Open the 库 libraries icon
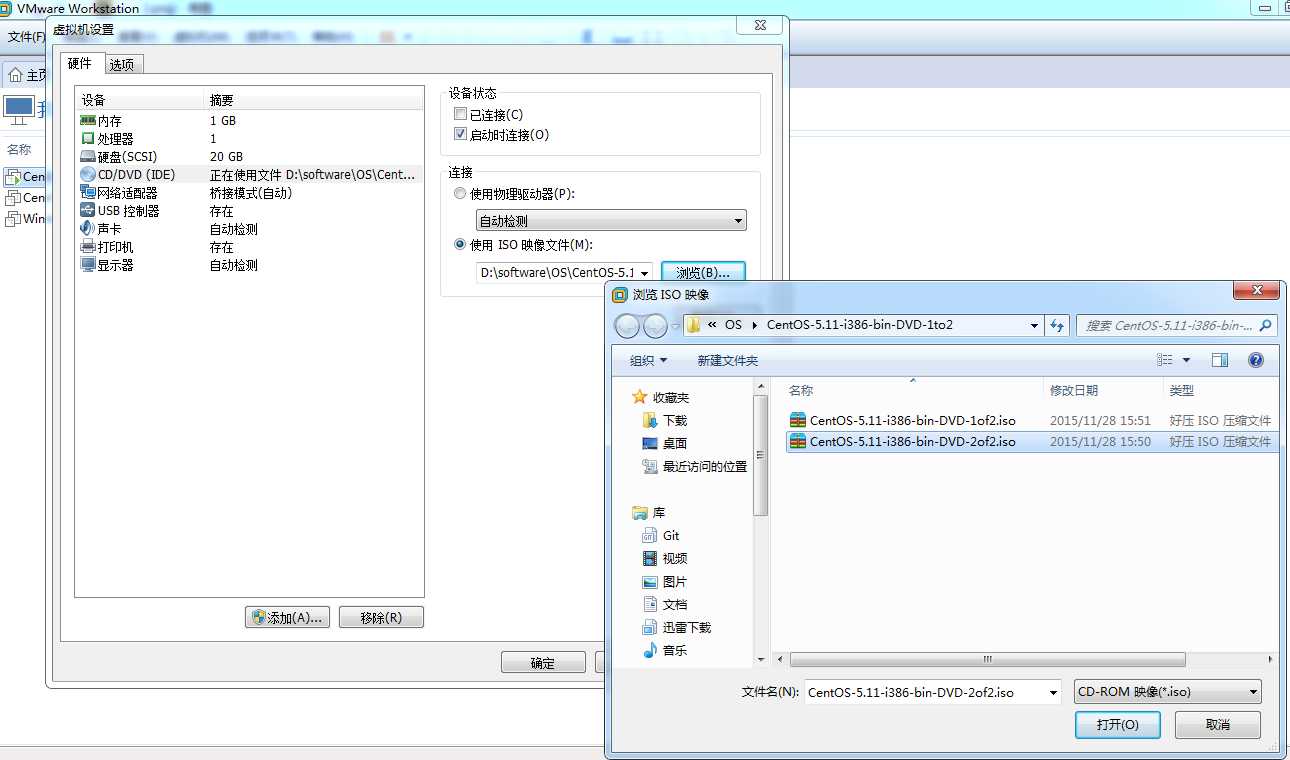The height and width of the screenshot is (760, 1290). 640,512
